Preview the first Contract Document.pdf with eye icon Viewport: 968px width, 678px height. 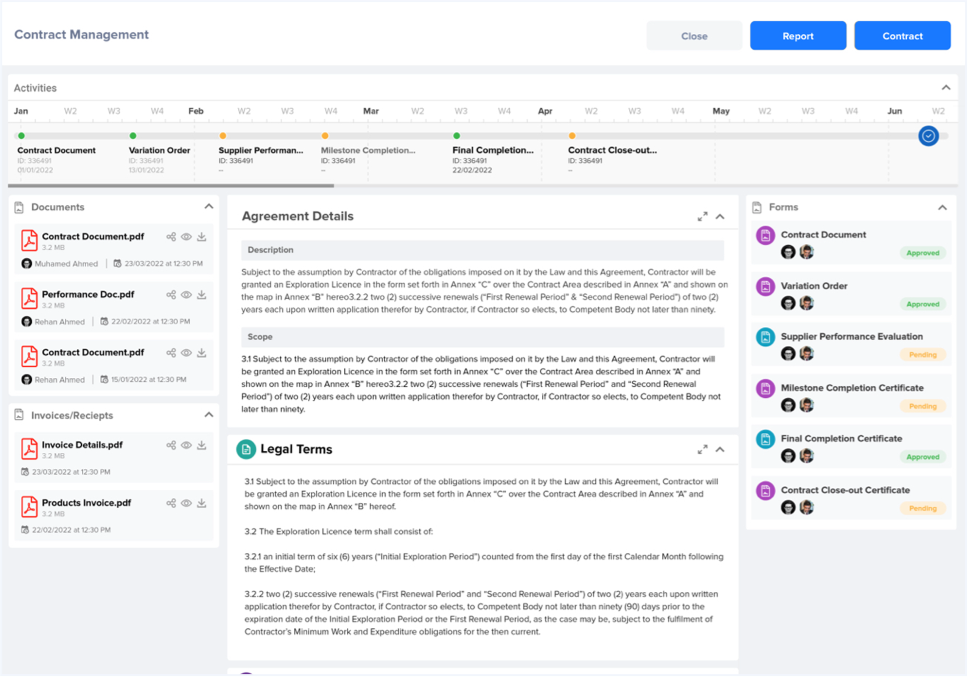(186, 237)
